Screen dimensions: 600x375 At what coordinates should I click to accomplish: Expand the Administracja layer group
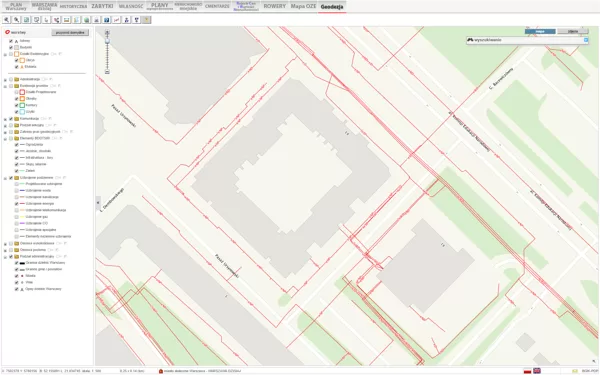coord(5,80)
